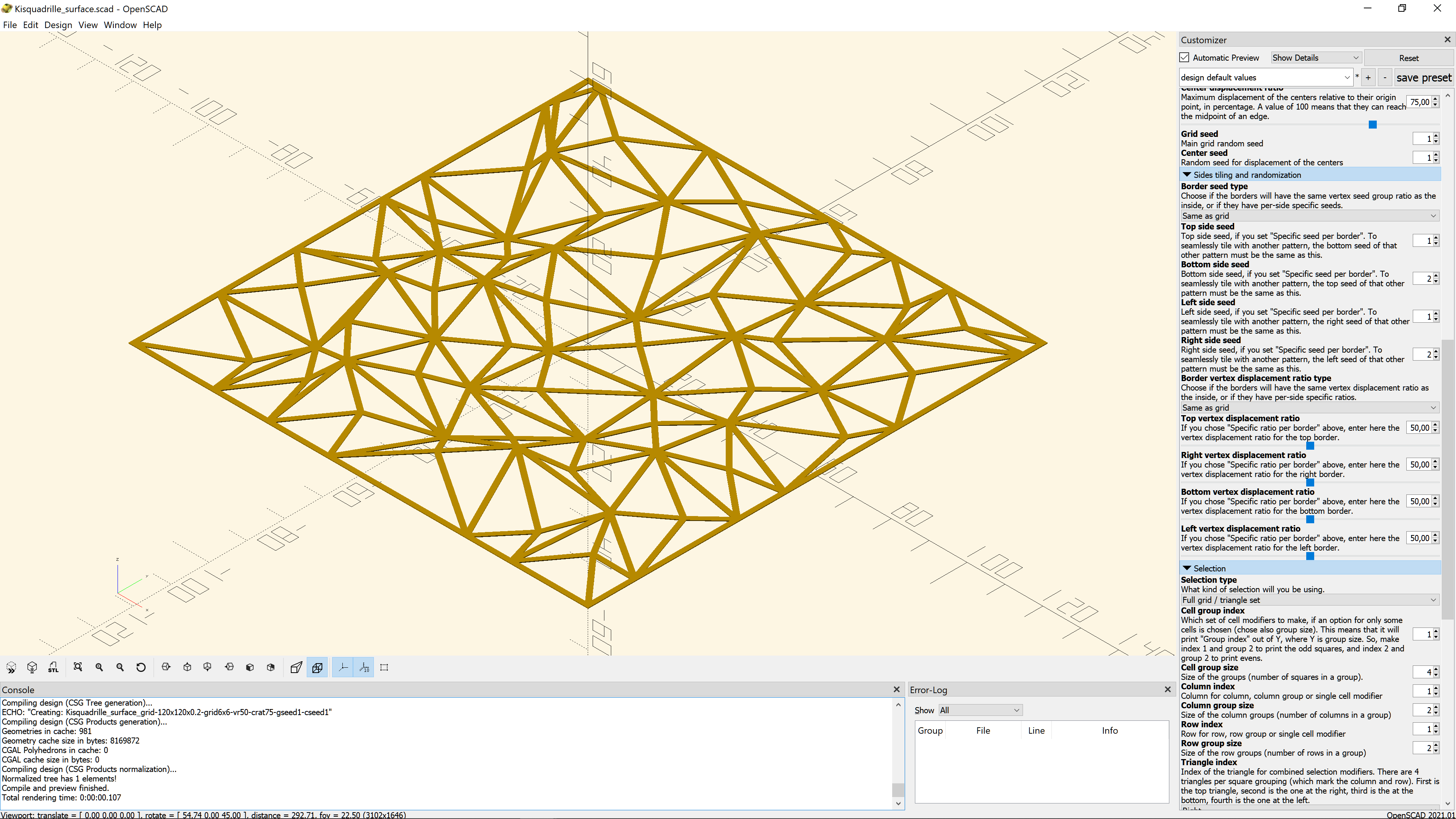The image size is (1456, 819).
Task: Open the View menu
Action: point(88,25)
